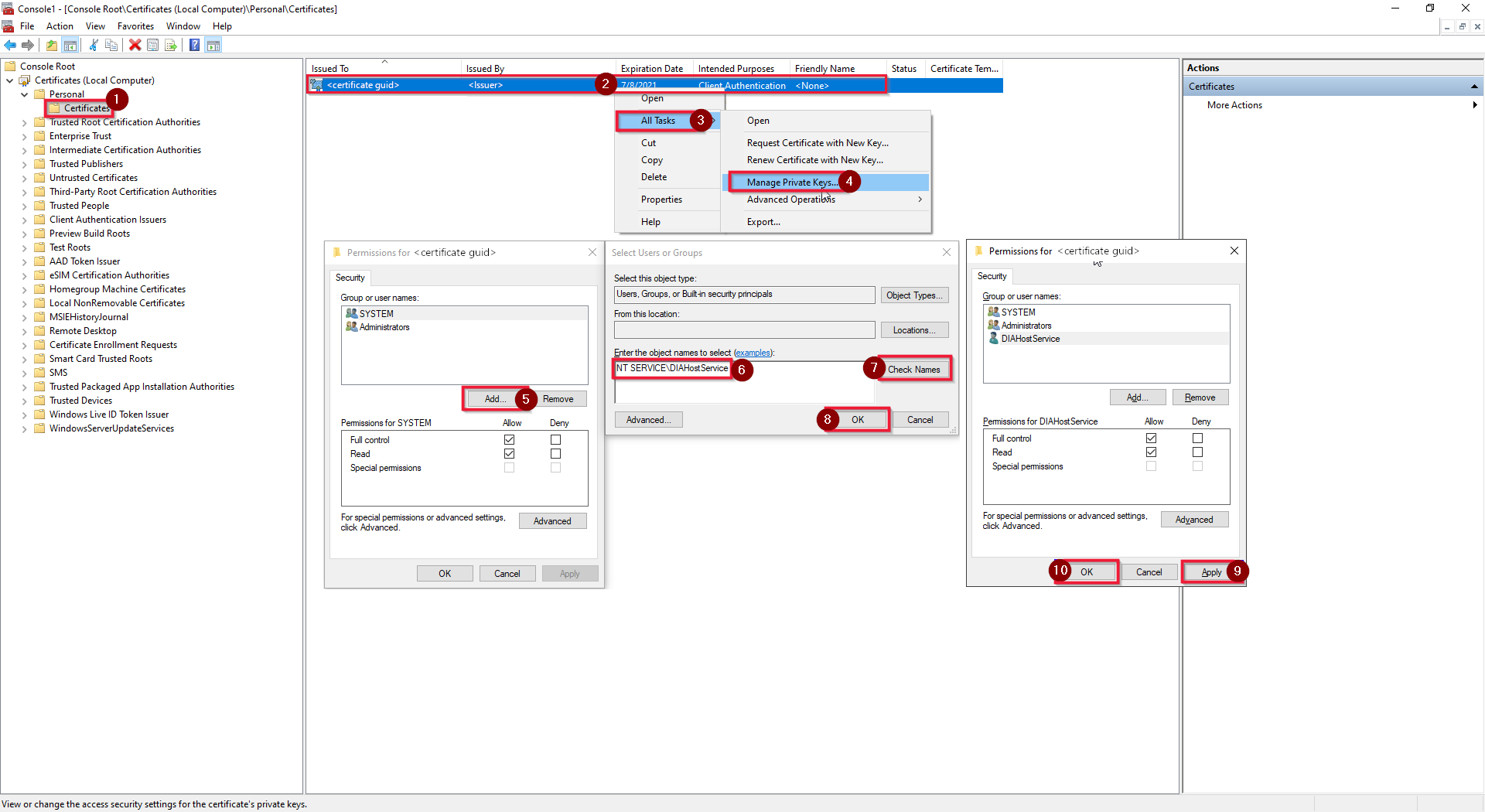This screenshot has height=812, width=1485.
Task: Expand Trusted Root Certification Authorities node
Action: (x=24, y=122)
